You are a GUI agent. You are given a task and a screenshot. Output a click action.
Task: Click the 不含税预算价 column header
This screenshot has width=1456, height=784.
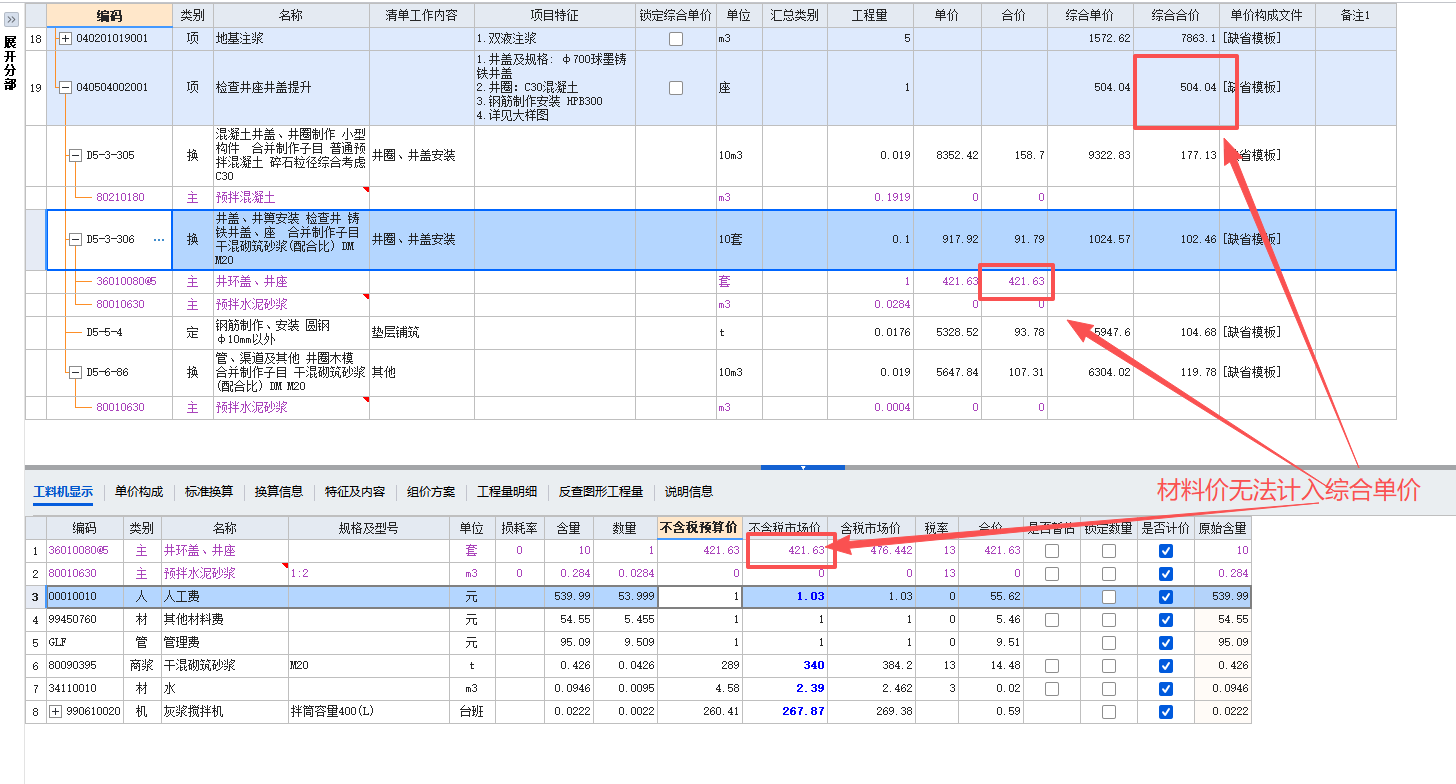[x=699, y=528]
